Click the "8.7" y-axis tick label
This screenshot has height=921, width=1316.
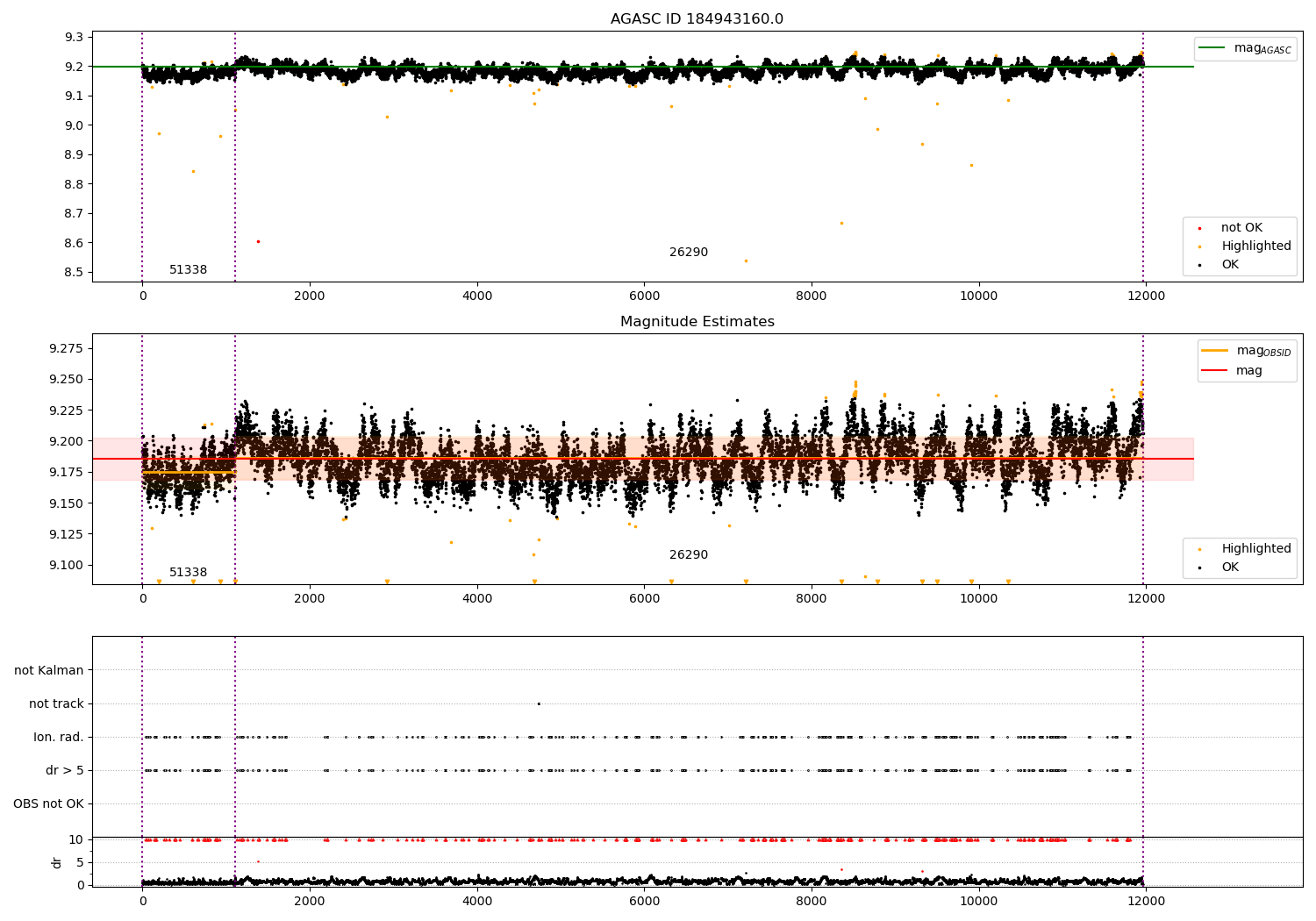point(75,213)
